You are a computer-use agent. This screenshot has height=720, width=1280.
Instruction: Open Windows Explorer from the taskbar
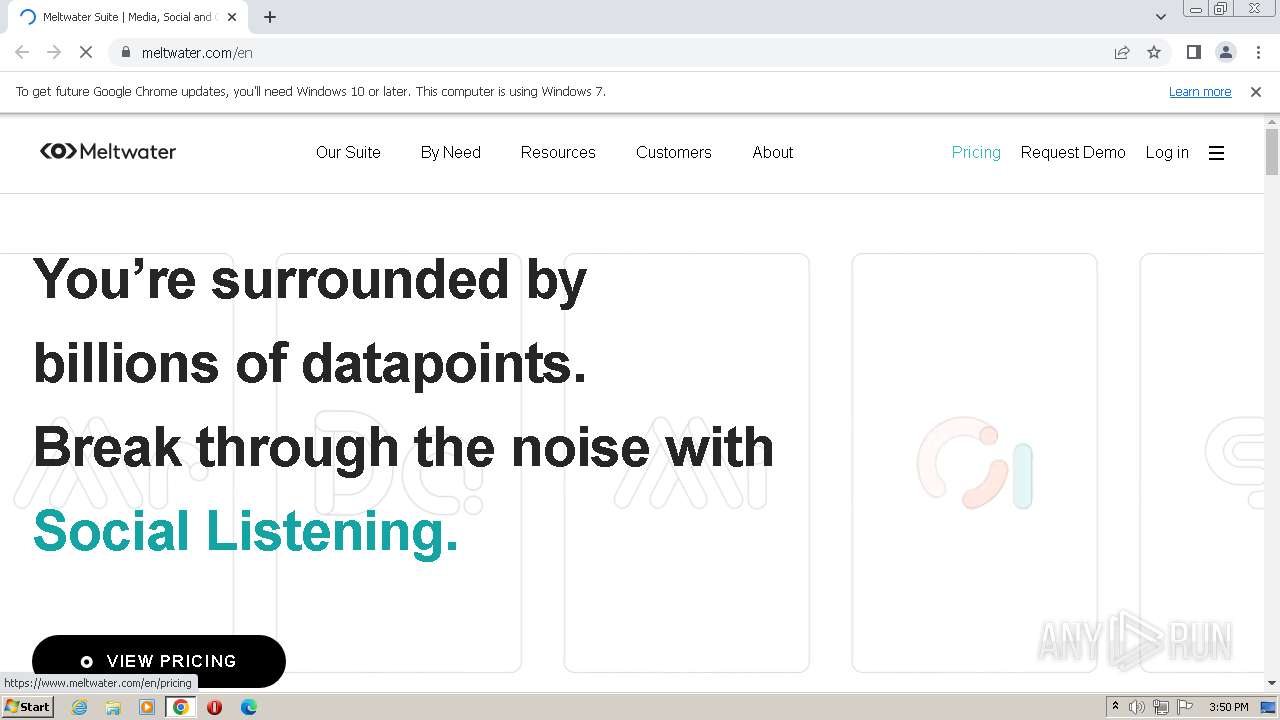click(113, 707)
